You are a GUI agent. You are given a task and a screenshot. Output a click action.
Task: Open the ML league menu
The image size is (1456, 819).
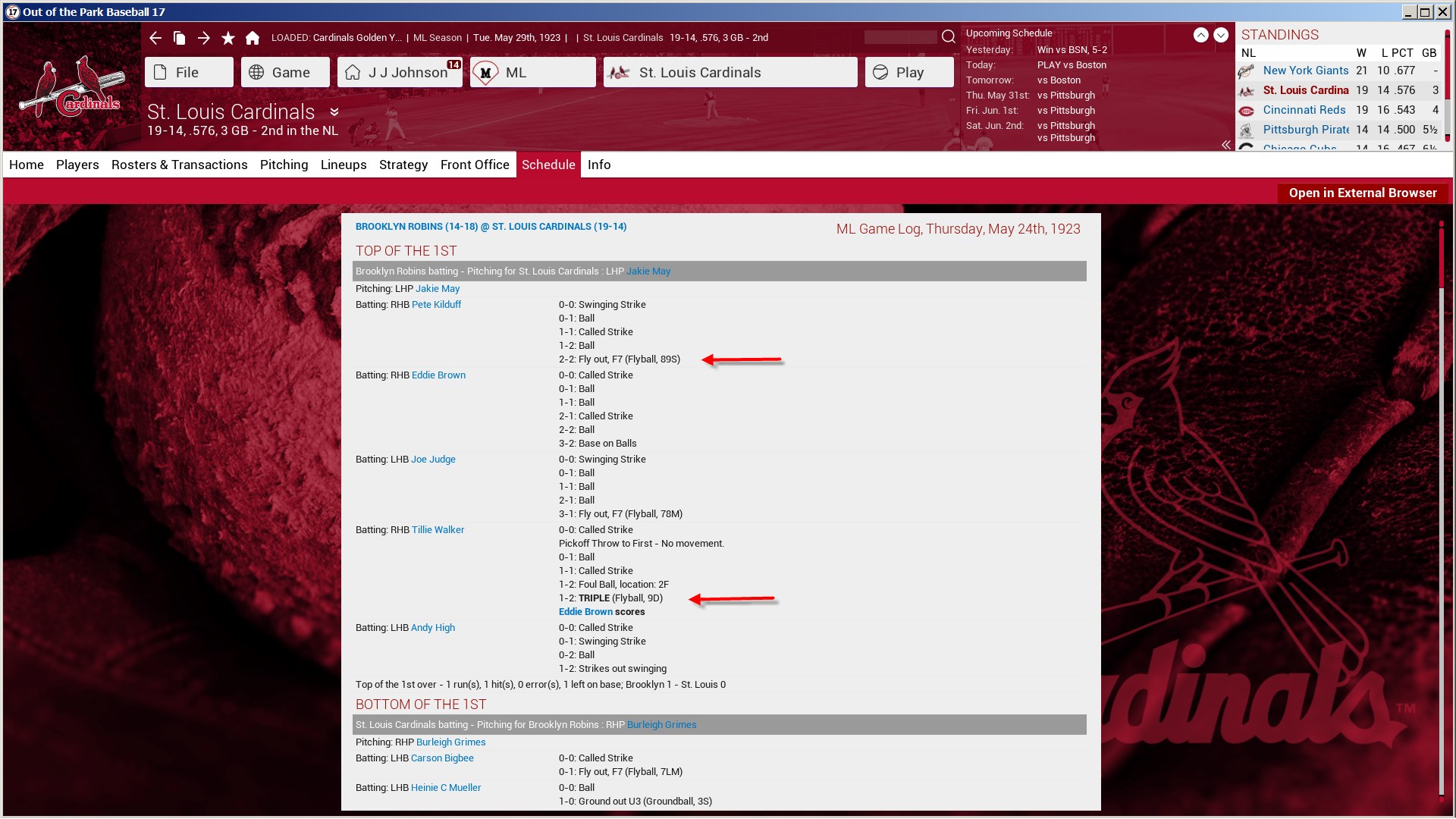pyautogui.click(x=532, y=72)
